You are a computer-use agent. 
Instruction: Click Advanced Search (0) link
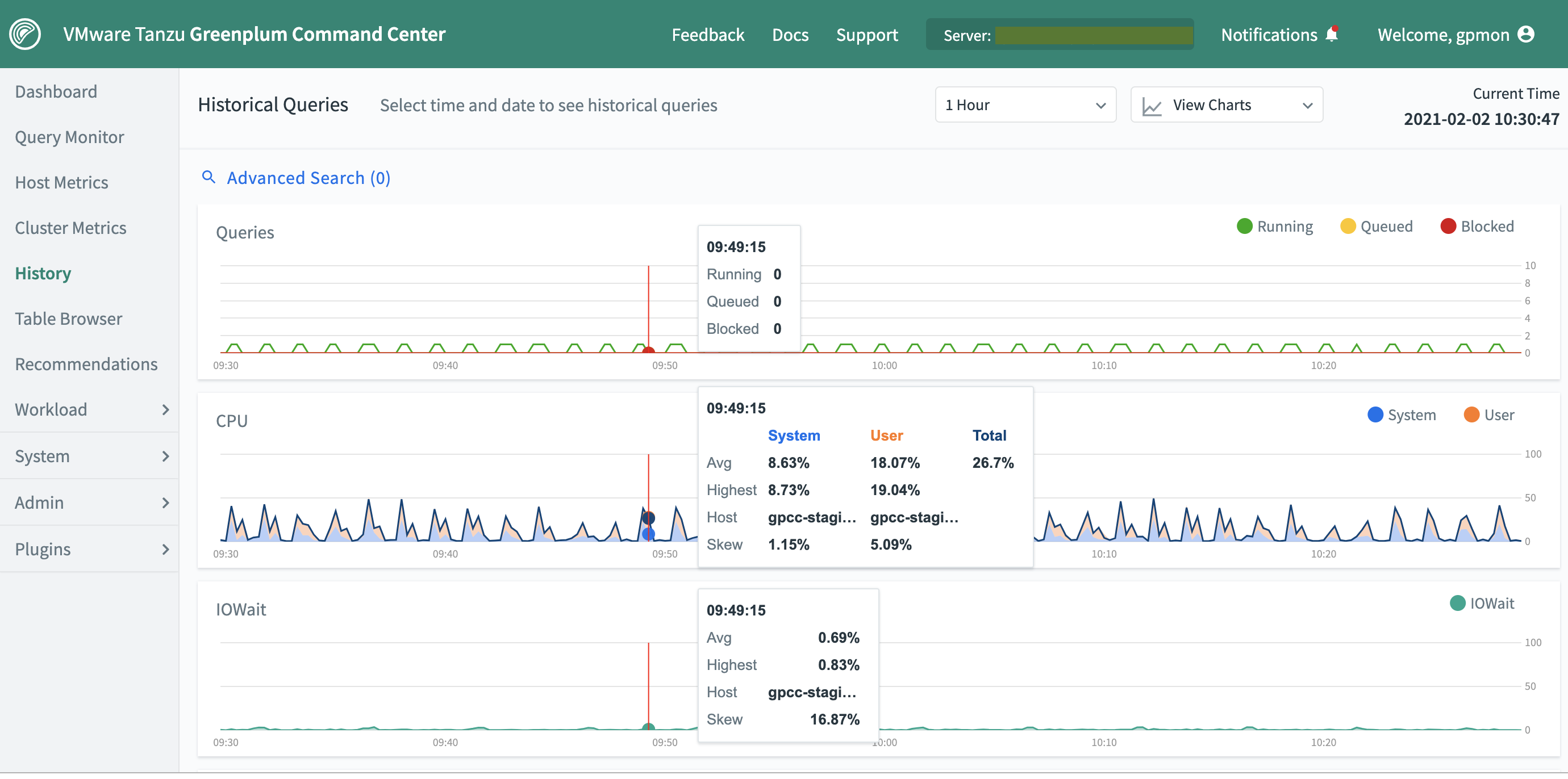(308, 178)
